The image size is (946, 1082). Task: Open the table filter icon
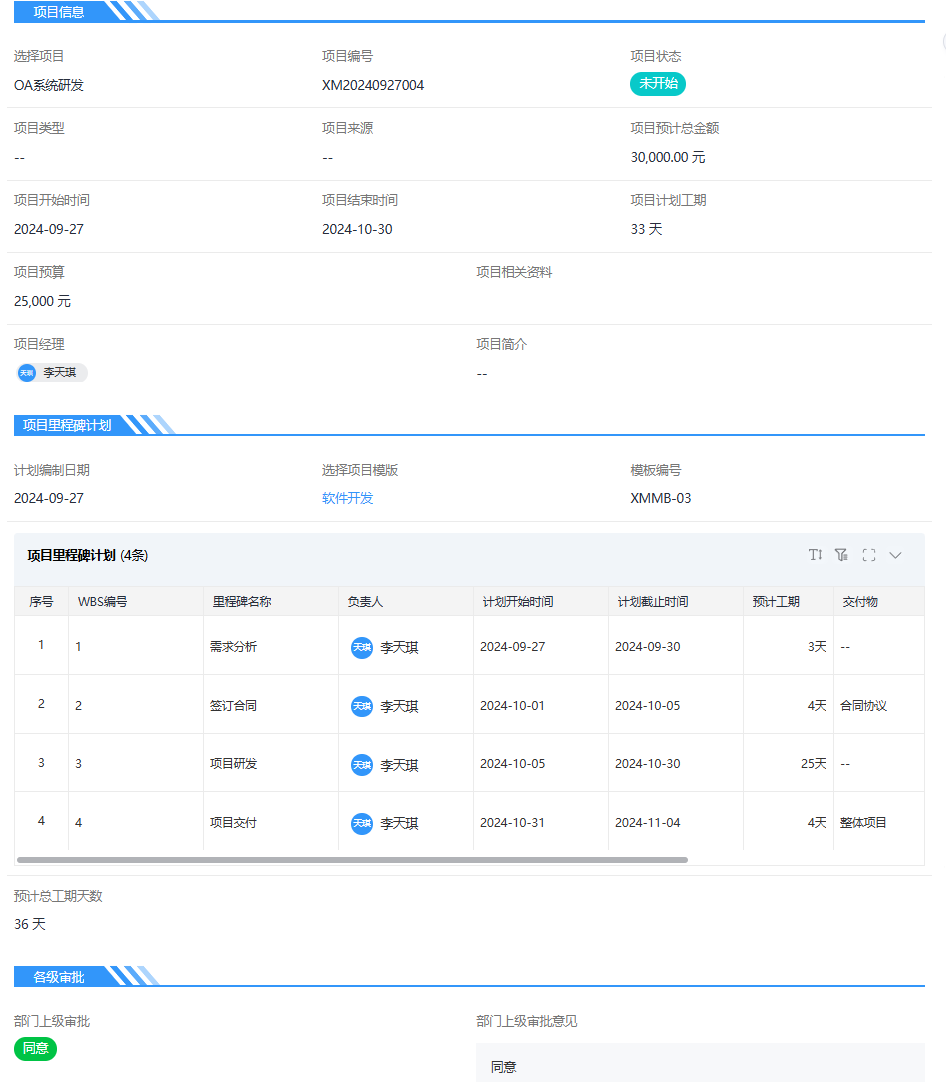click(841, 555)
